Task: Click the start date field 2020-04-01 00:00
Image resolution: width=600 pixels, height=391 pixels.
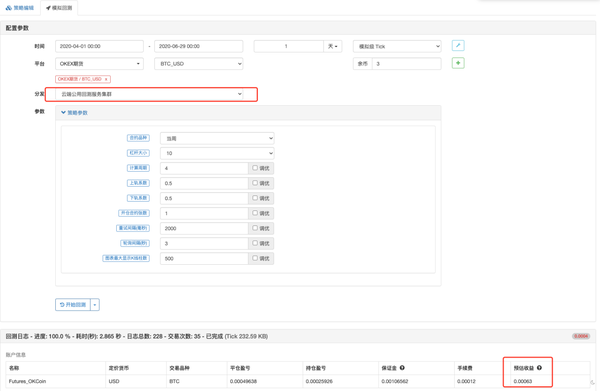Action: 99,46
